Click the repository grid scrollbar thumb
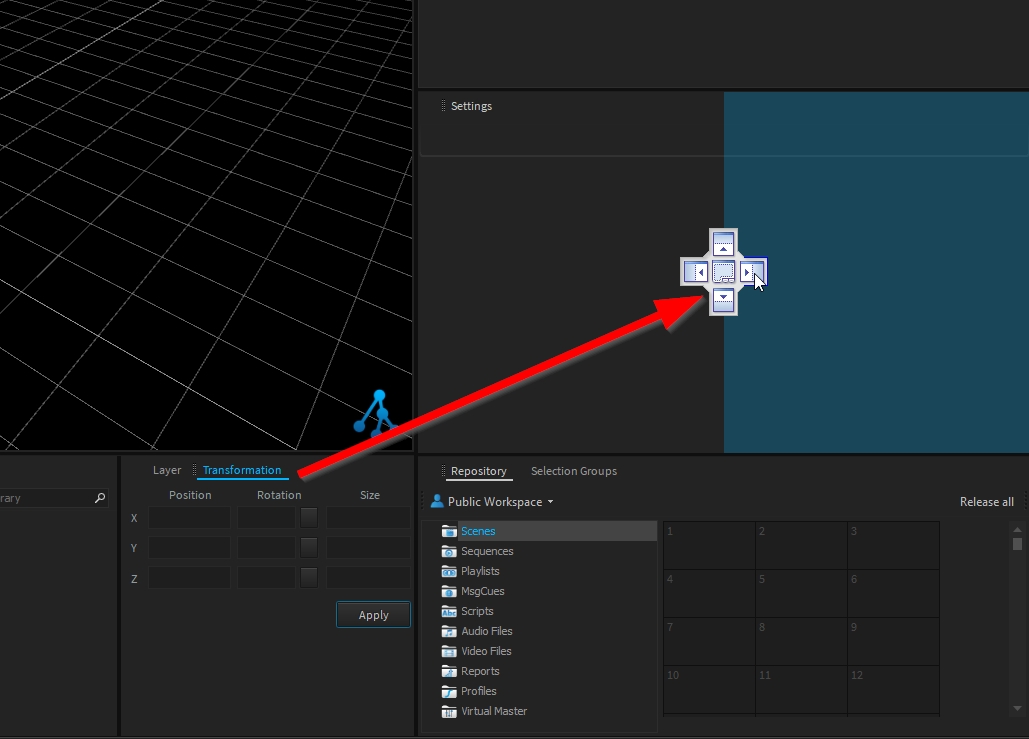This screenshot has width=1029, height=739. (x=1017, y=544)
